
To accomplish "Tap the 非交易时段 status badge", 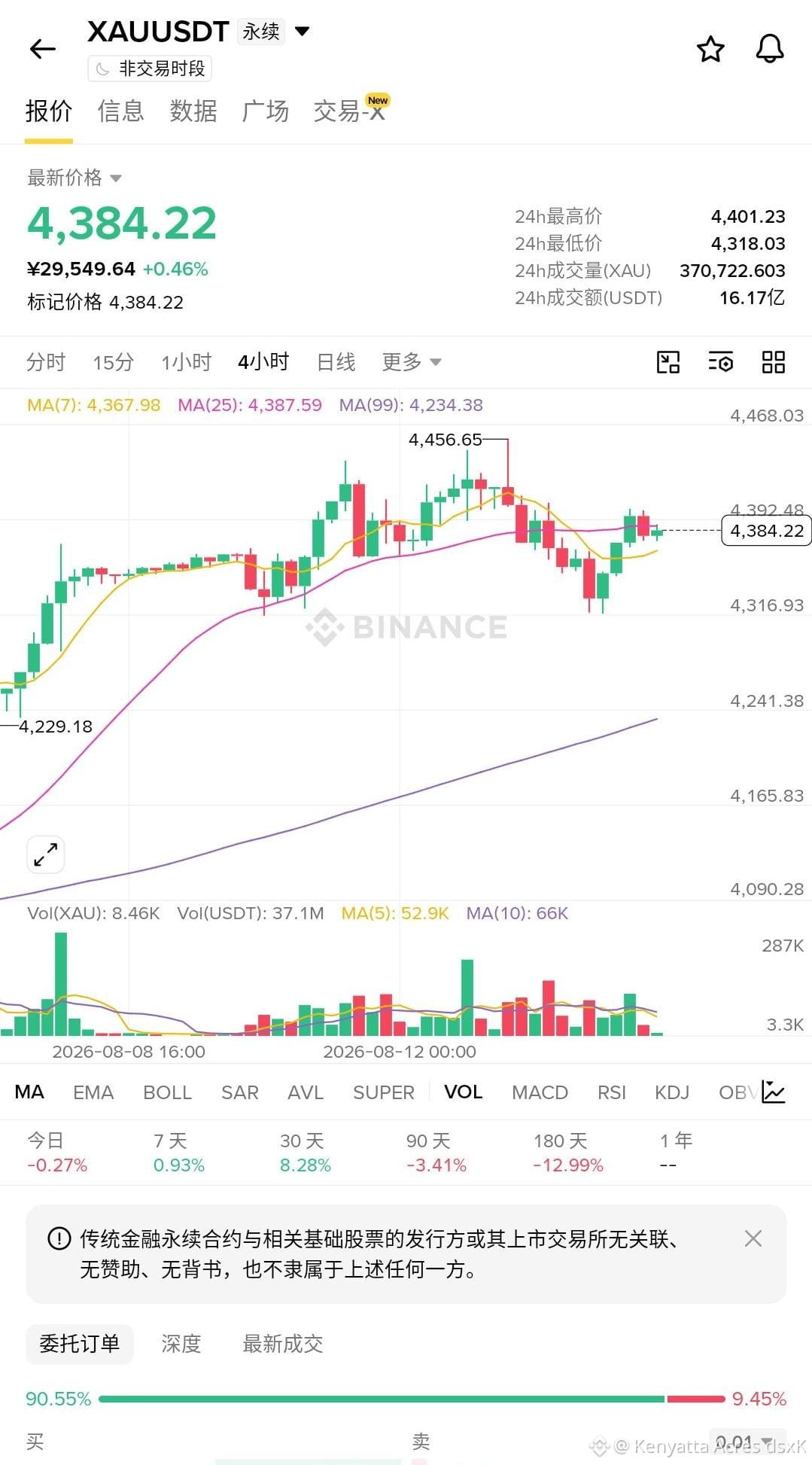I will pos(150,69).
